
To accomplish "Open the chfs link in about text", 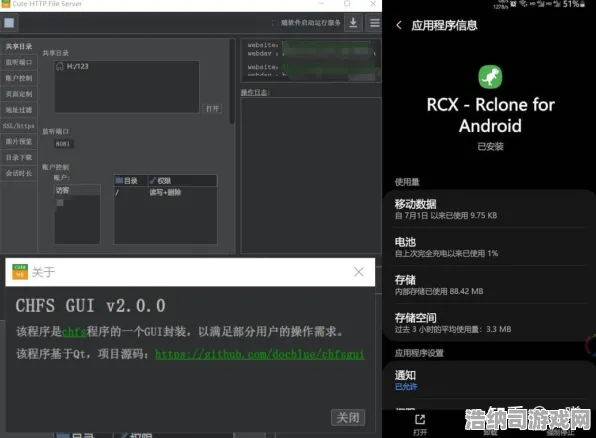I will coord(74,332).
